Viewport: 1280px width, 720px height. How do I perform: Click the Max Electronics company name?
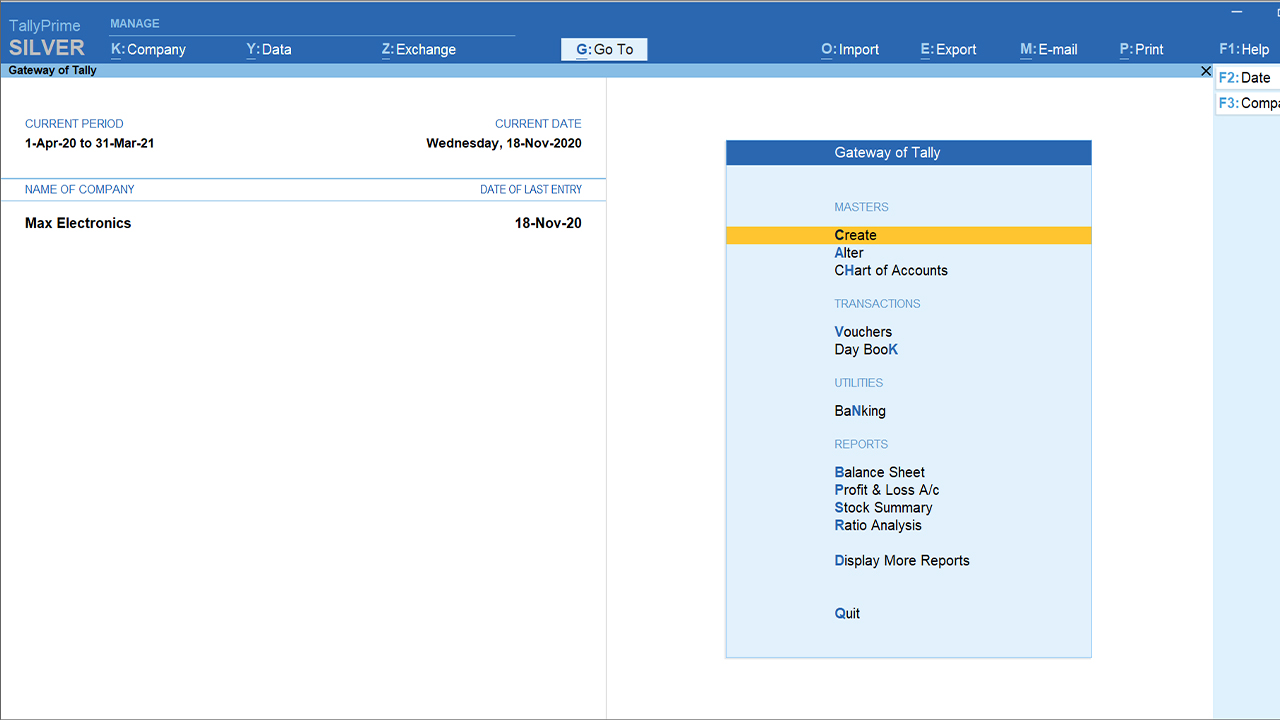coord(78,223)
